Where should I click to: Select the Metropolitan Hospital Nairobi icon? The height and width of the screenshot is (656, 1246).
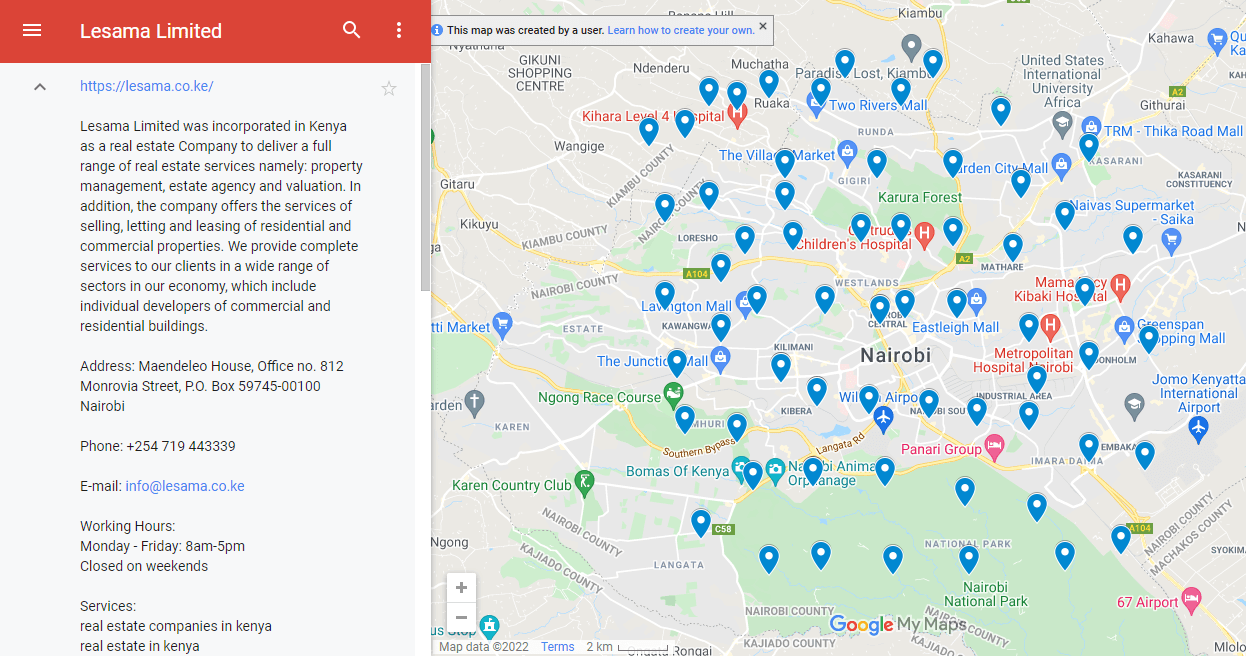click(1050, 325)
